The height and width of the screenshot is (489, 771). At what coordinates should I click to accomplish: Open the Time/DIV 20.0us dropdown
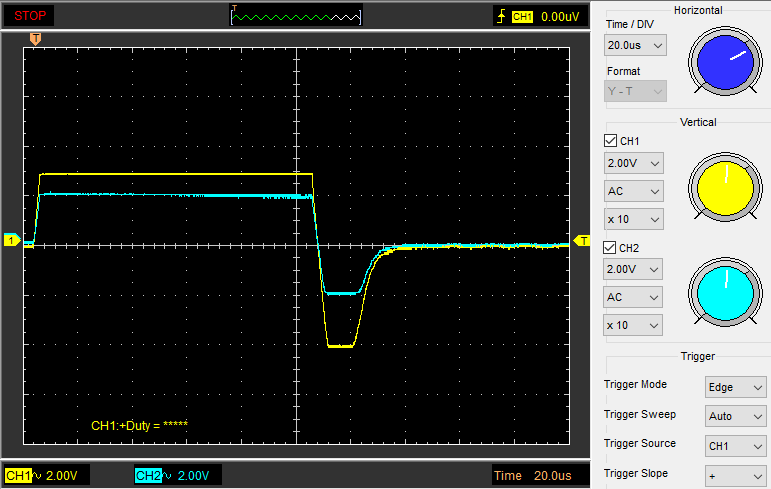pyautogui.click(x=635, y=45)
